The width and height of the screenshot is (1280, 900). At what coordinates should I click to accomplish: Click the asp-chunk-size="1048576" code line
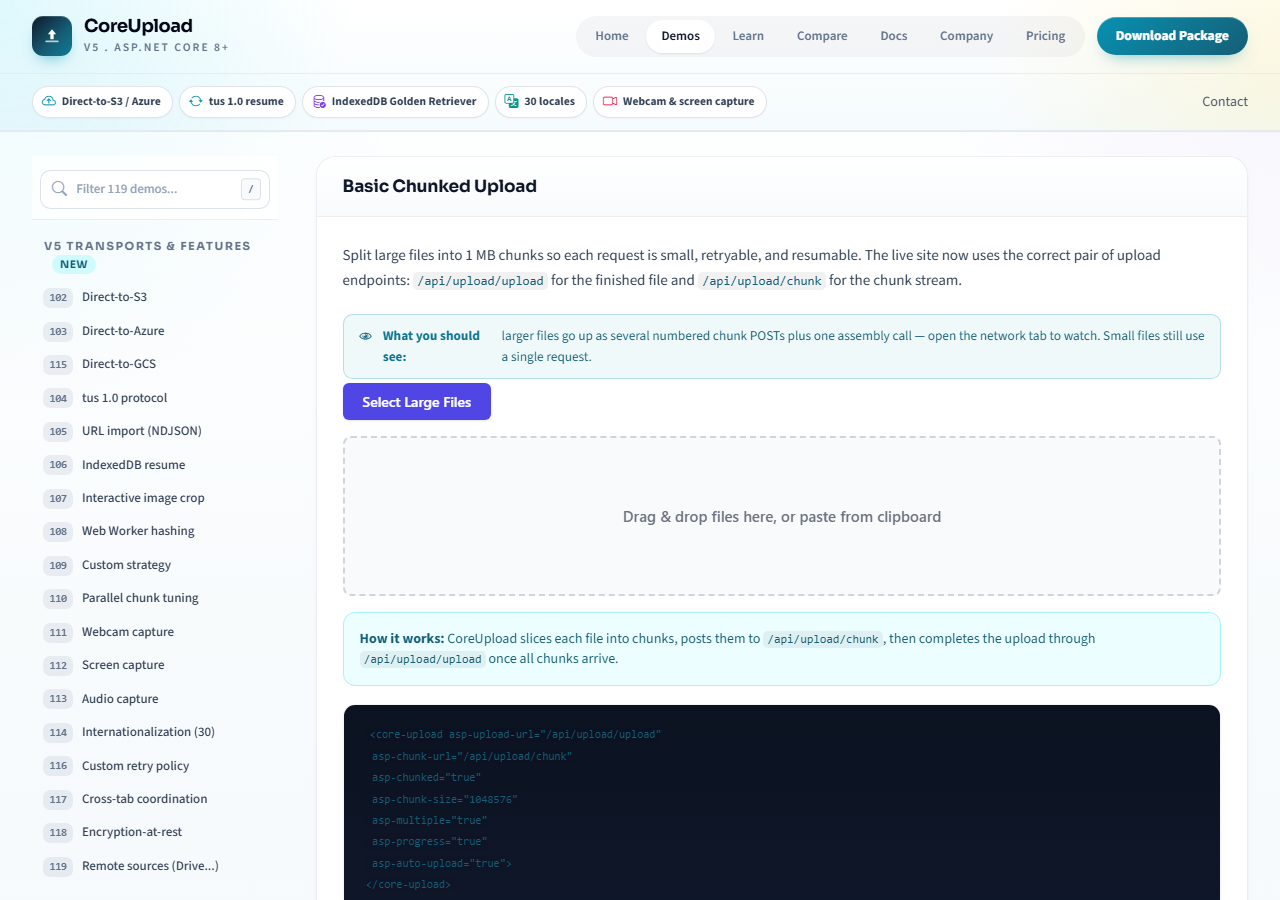tap(445, 799)
